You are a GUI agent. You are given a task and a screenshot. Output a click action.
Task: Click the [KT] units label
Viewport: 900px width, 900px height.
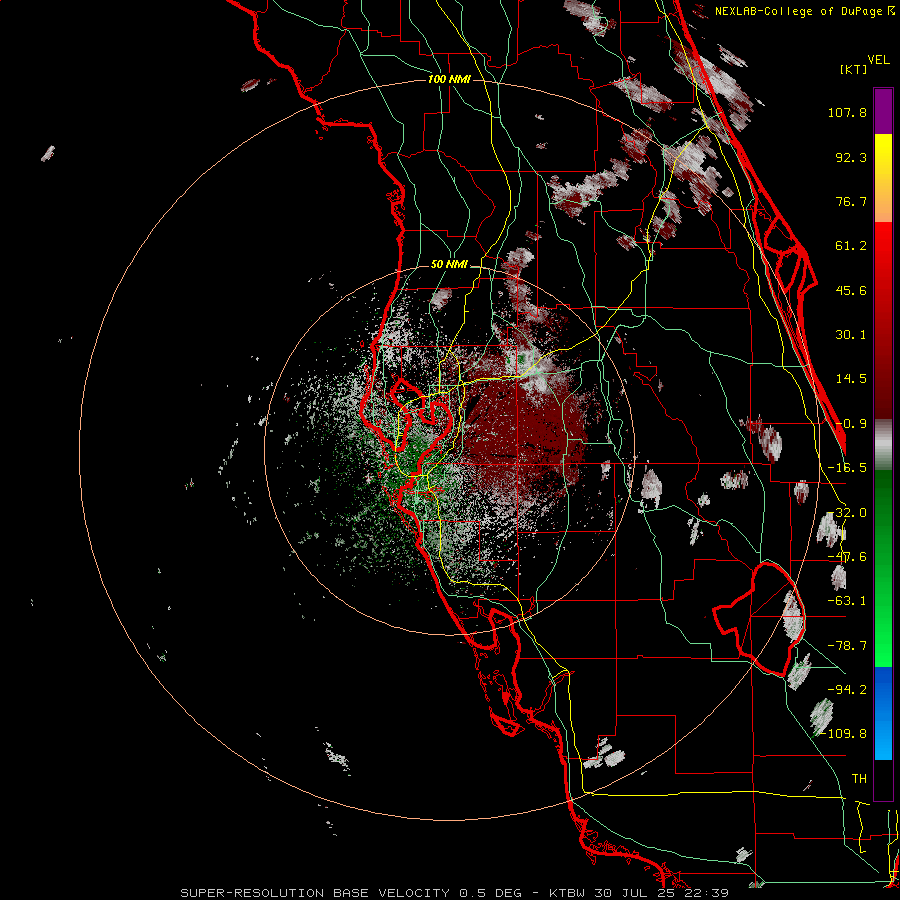854,69
